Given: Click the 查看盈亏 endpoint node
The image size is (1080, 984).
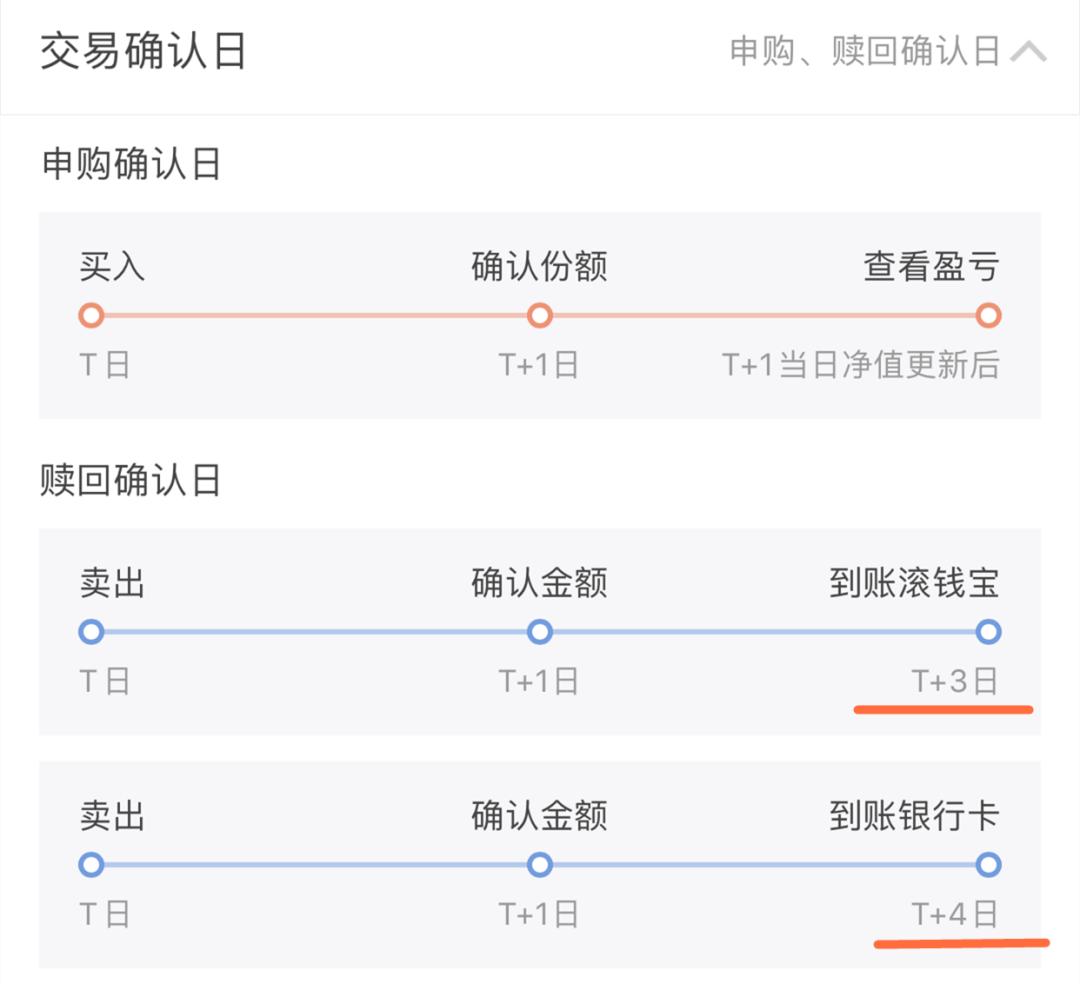Looking at the screenshot, I should pyautogui.click(x=987, y=315).
